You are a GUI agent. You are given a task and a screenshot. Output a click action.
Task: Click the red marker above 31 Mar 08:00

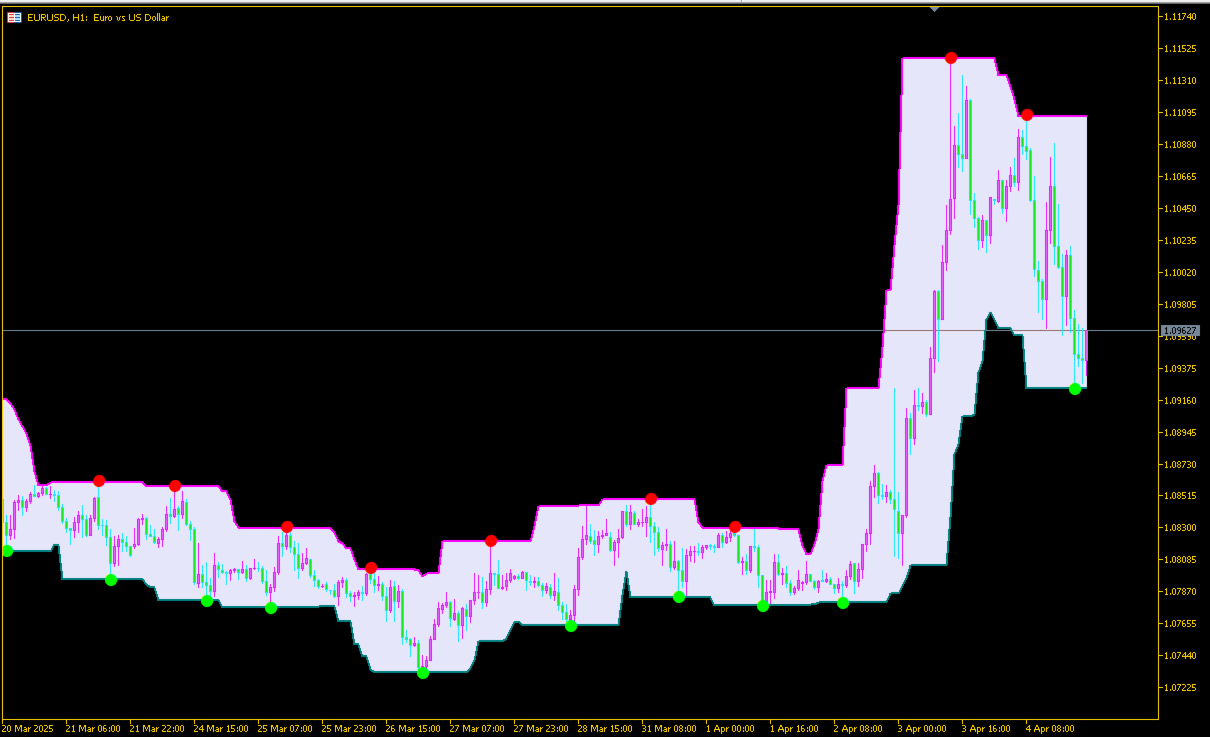click(651, 497)
